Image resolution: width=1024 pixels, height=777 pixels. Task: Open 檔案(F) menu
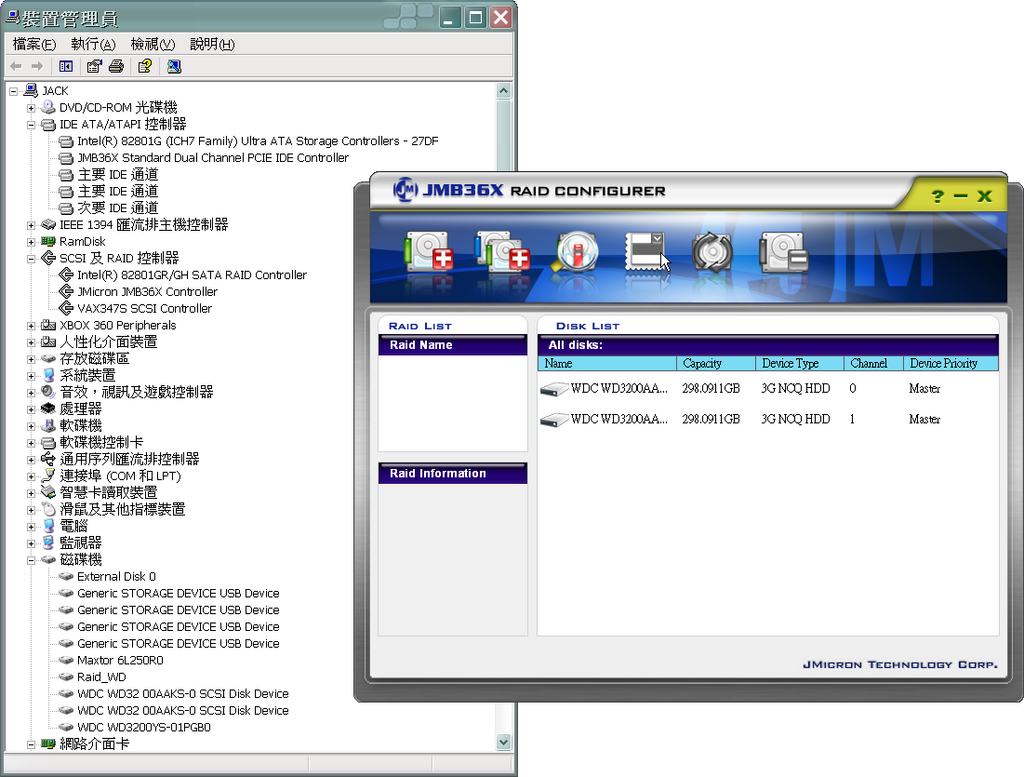click(34, 44)
